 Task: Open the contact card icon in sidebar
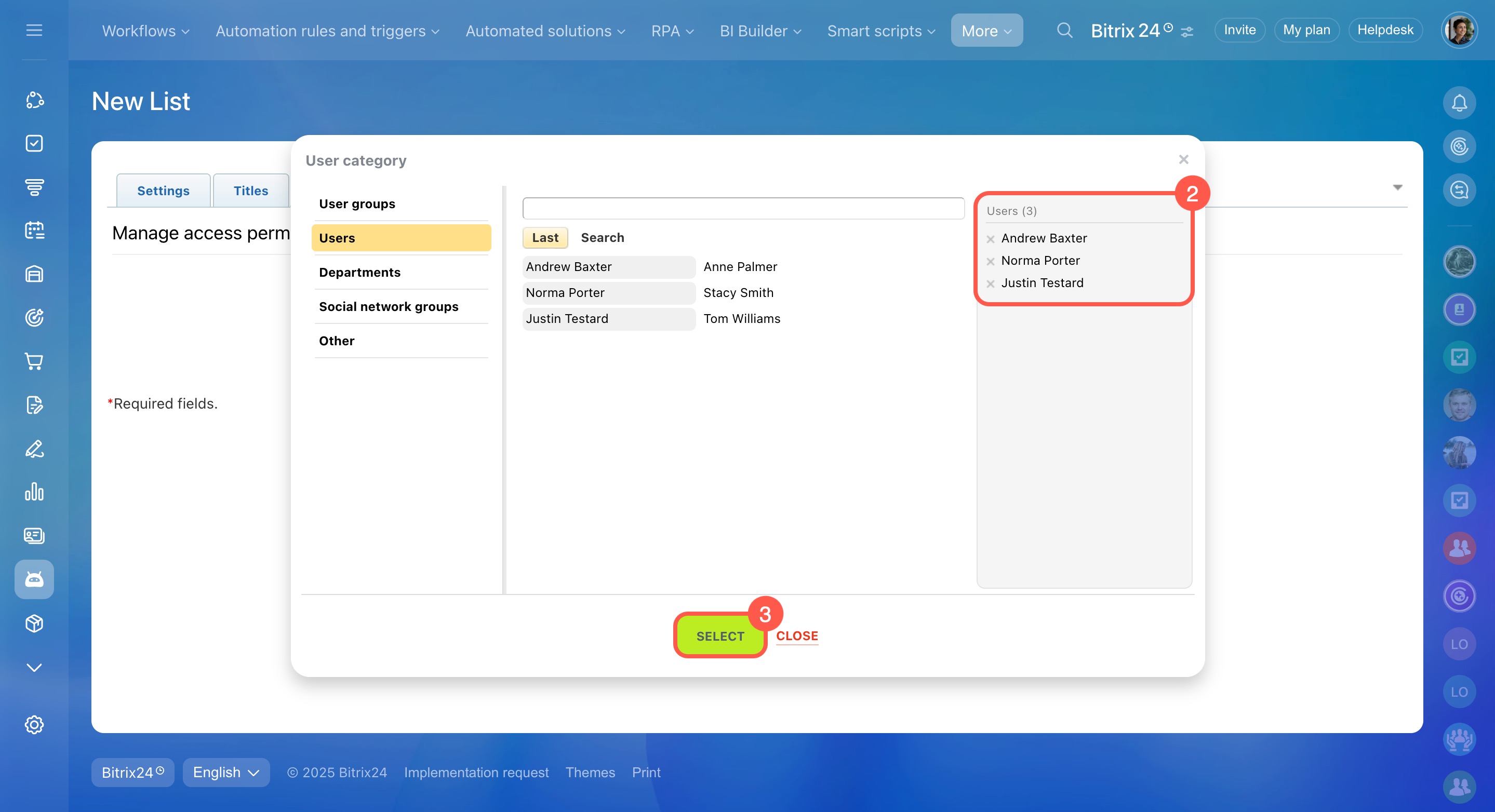point(34,535)
